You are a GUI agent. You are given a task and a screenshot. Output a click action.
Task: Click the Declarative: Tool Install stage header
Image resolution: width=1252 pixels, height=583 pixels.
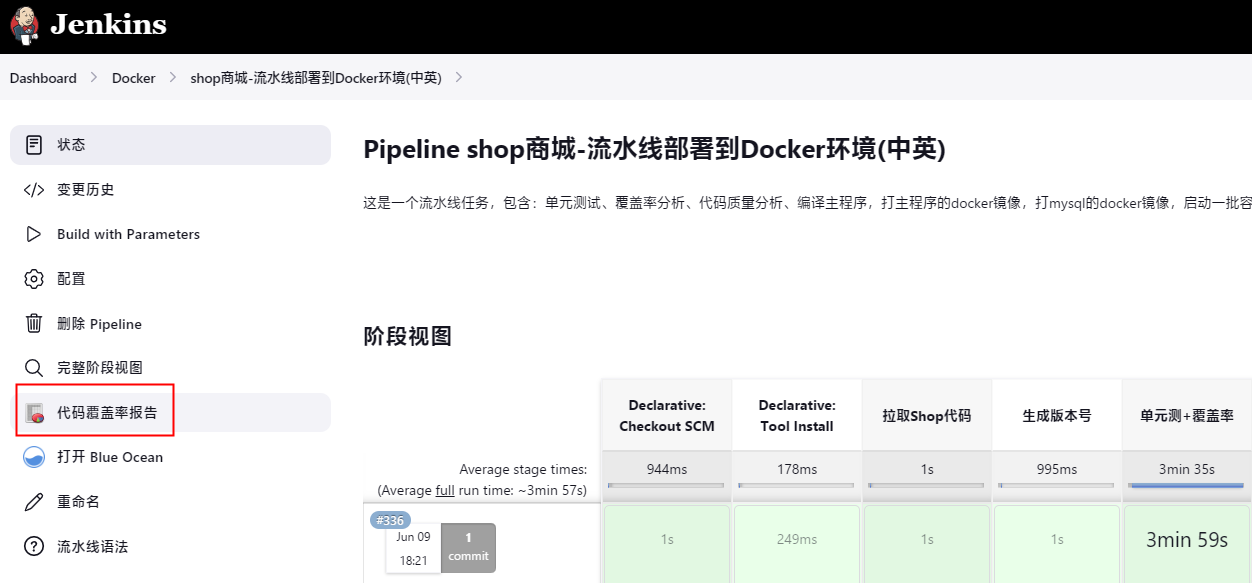(797, 415)
